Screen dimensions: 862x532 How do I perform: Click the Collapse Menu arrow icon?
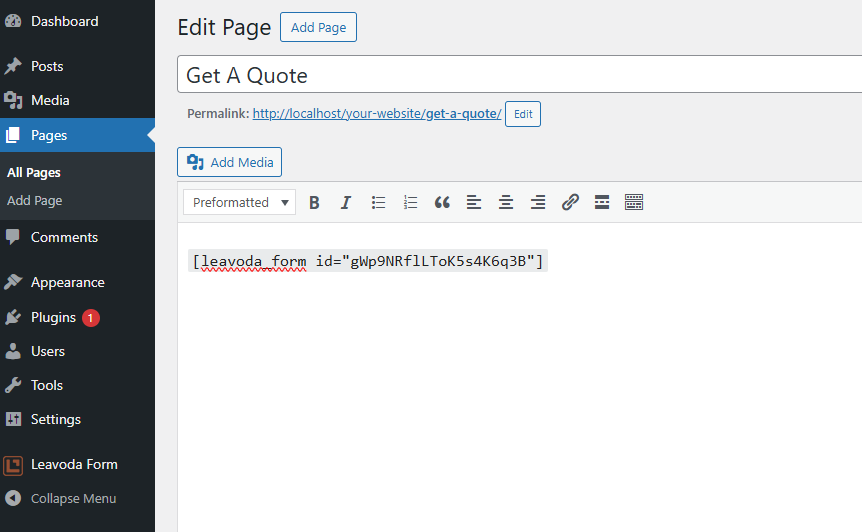click(13, 498)
